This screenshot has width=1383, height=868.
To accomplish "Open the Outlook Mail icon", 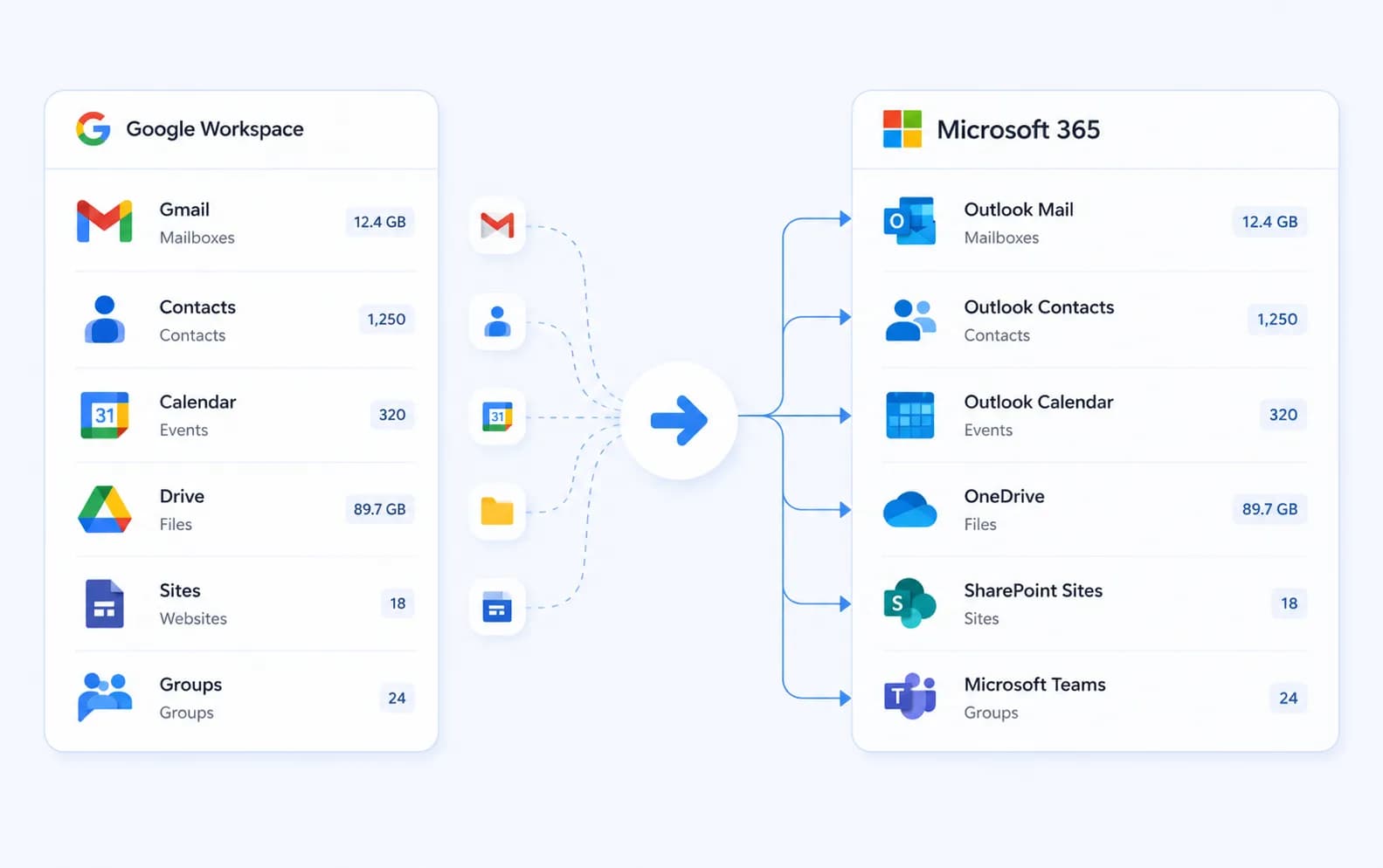I will pos(909,222).
